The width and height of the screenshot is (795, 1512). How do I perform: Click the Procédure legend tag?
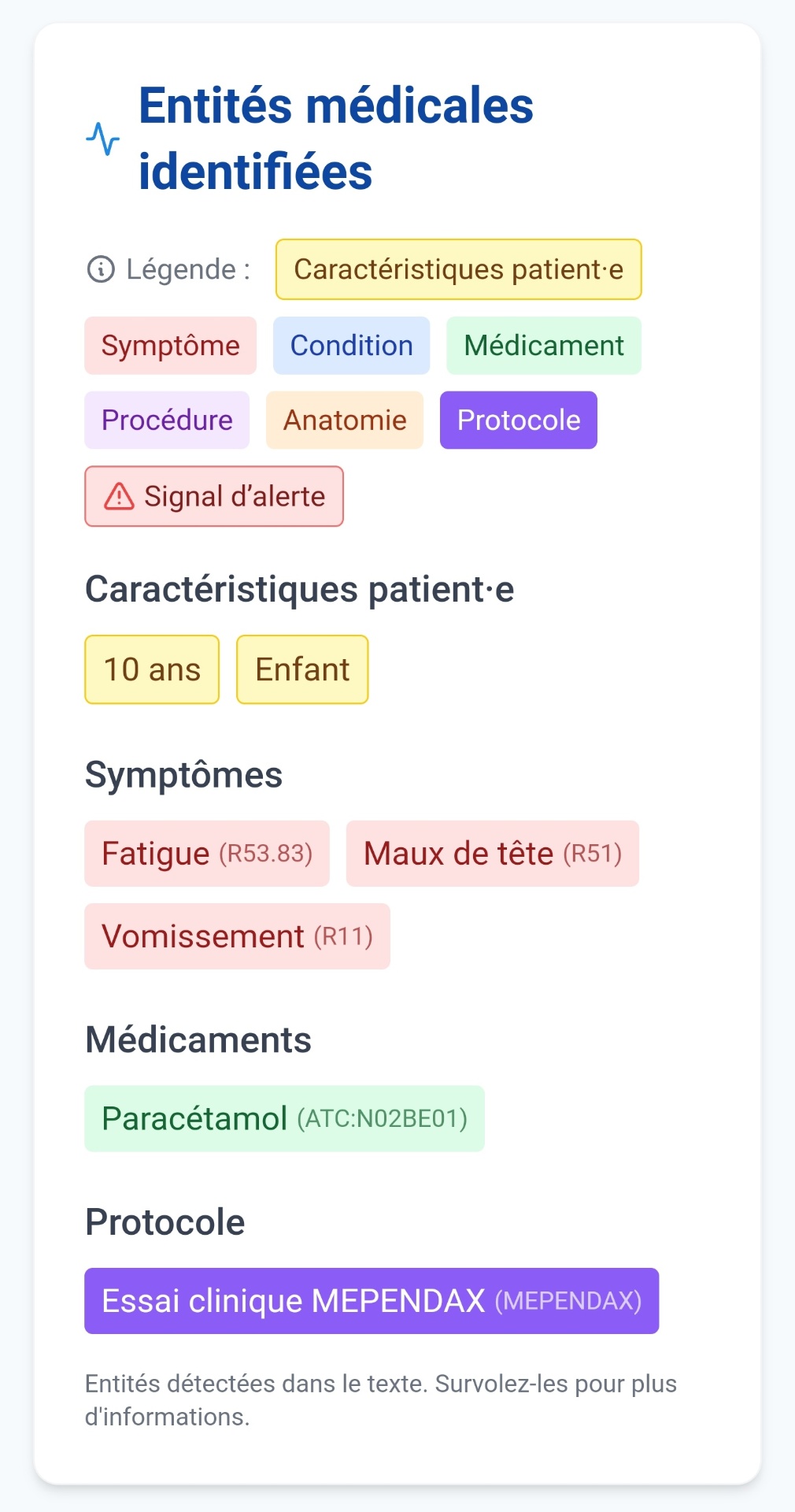pos(167,421)
